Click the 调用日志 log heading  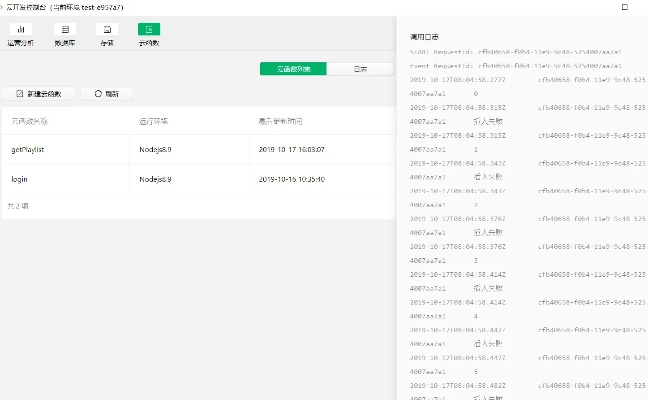tap(424, 37)
